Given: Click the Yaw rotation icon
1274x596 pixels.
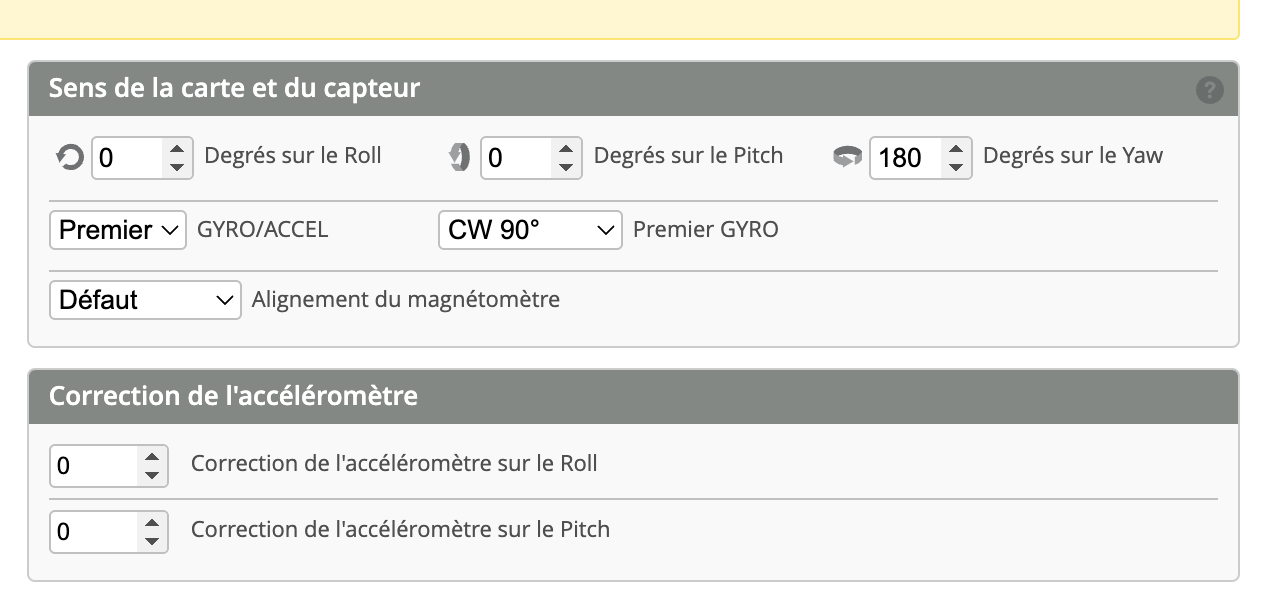Looking at the screenshot, I should point(847,157).
